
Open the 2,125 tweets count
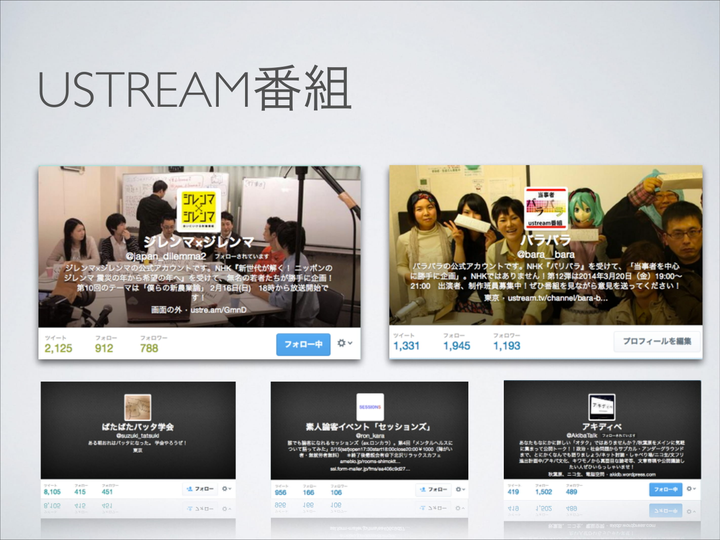click(x=58, y=348)
